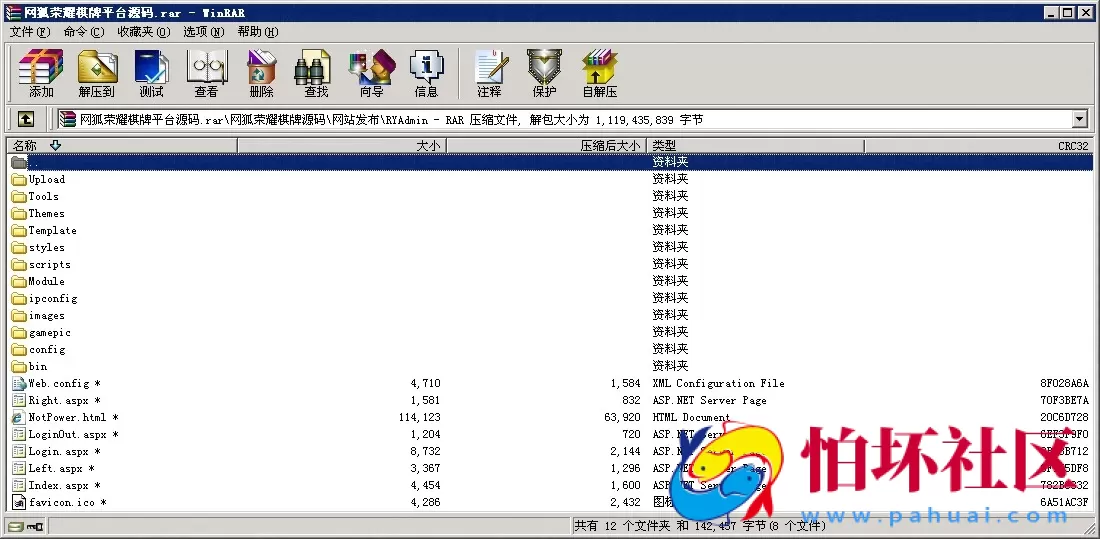Click the WinRAR title bar icon
Viewport: 1100px width, 539px height.
(13, 12)
